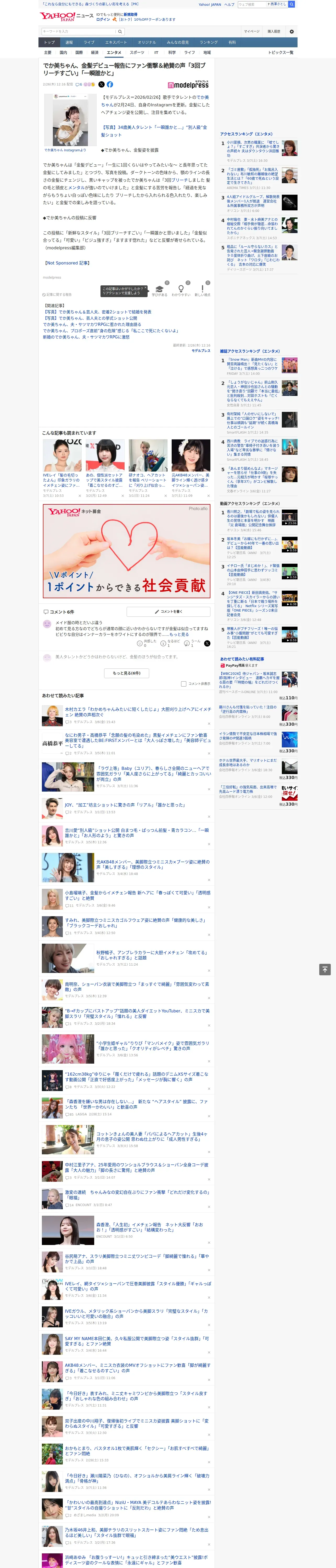Open the ライブ tab in dark navigation bar
This screenshot has width=336, height=1568.
89,42
